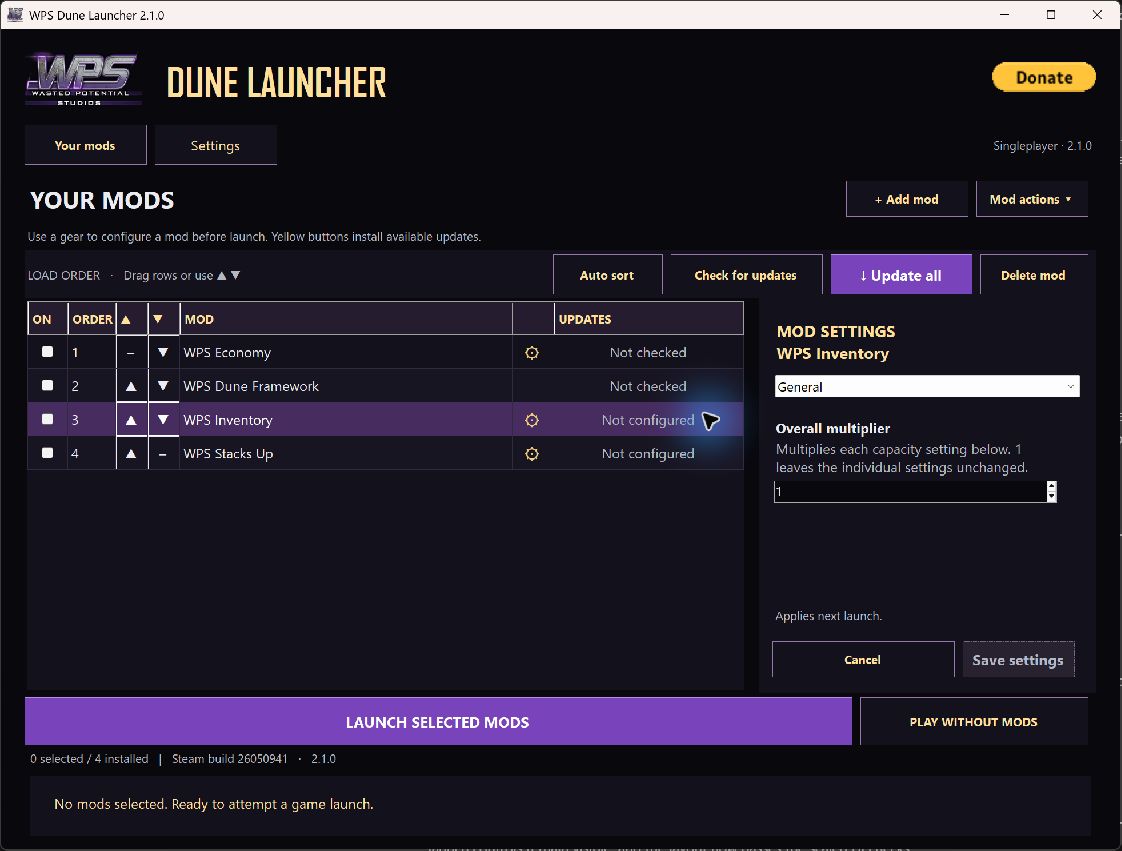This screenshot has width=1122, height=851.
Task: Open the General settings category dropdown
Action: tap(927, 386)
